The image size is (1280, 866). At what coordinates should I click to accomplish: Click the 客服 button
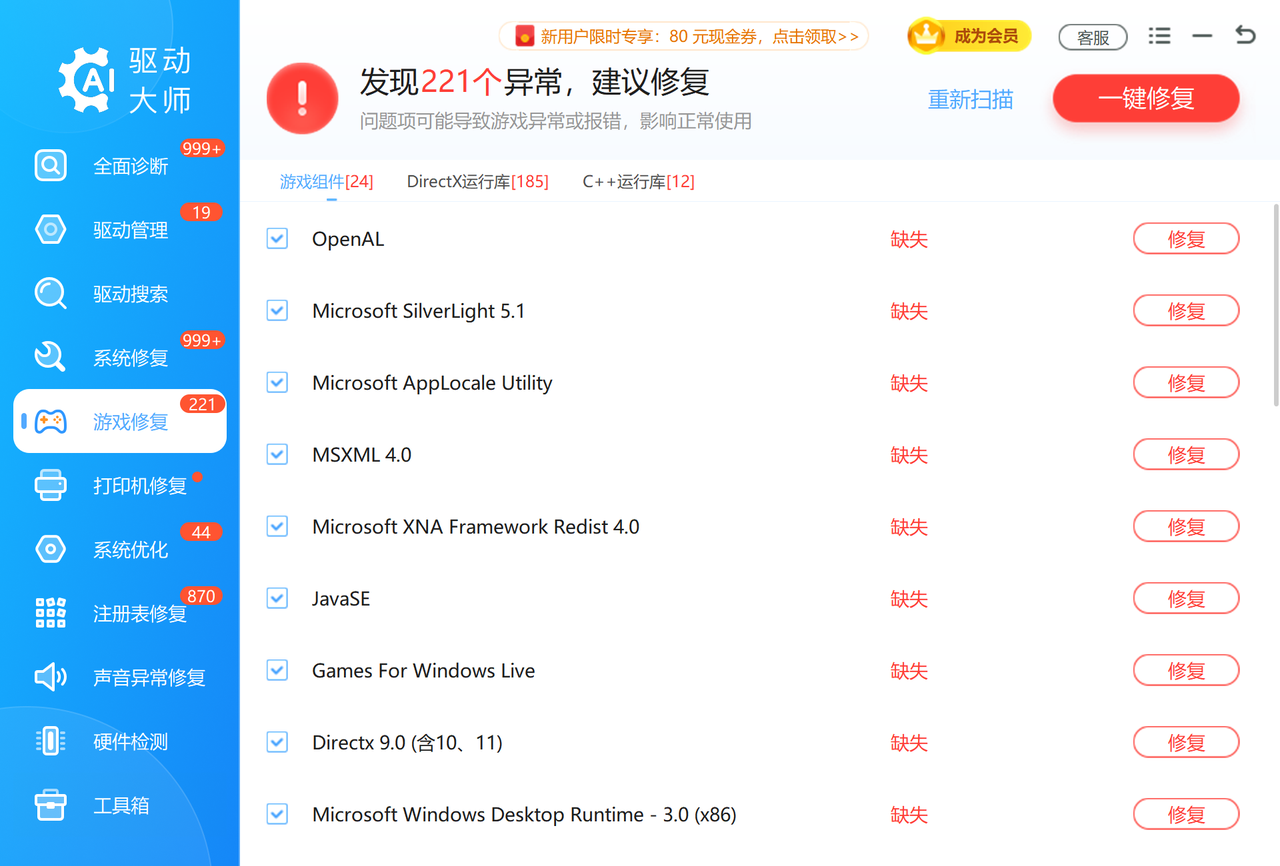(1093, 37)
